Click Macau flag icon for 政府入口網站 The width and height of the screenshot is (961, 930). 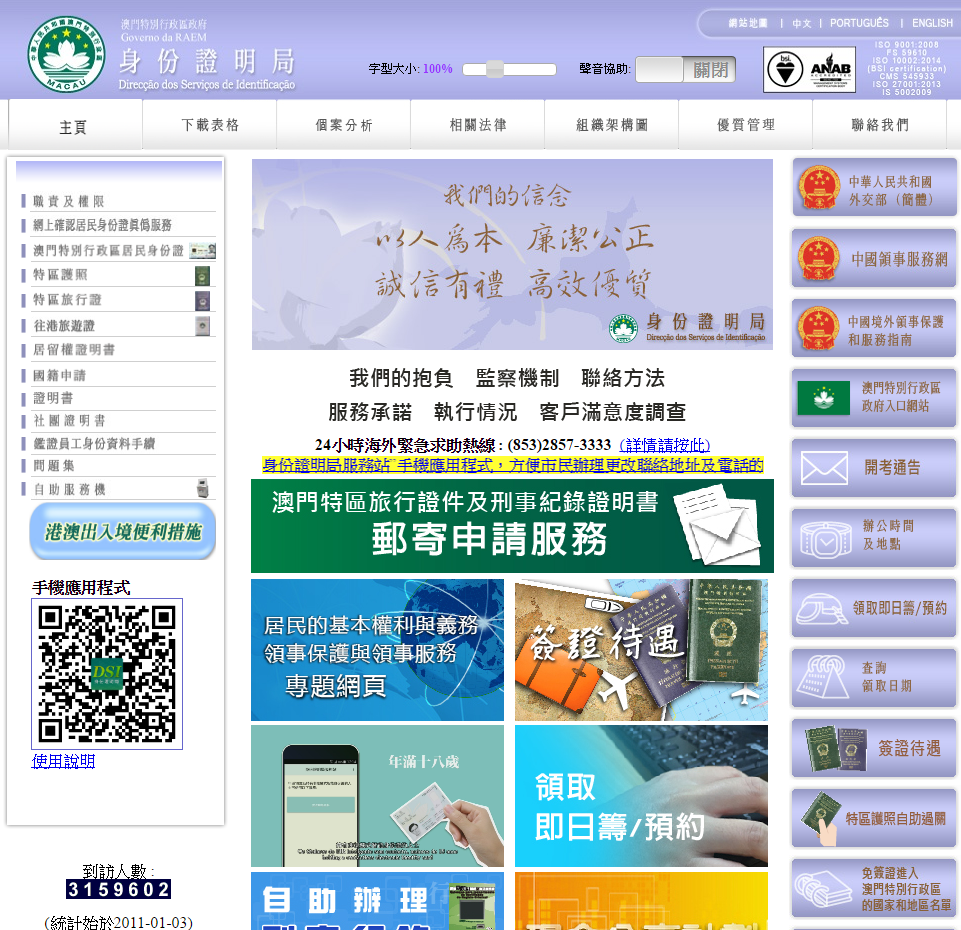[x=823, y=398]
